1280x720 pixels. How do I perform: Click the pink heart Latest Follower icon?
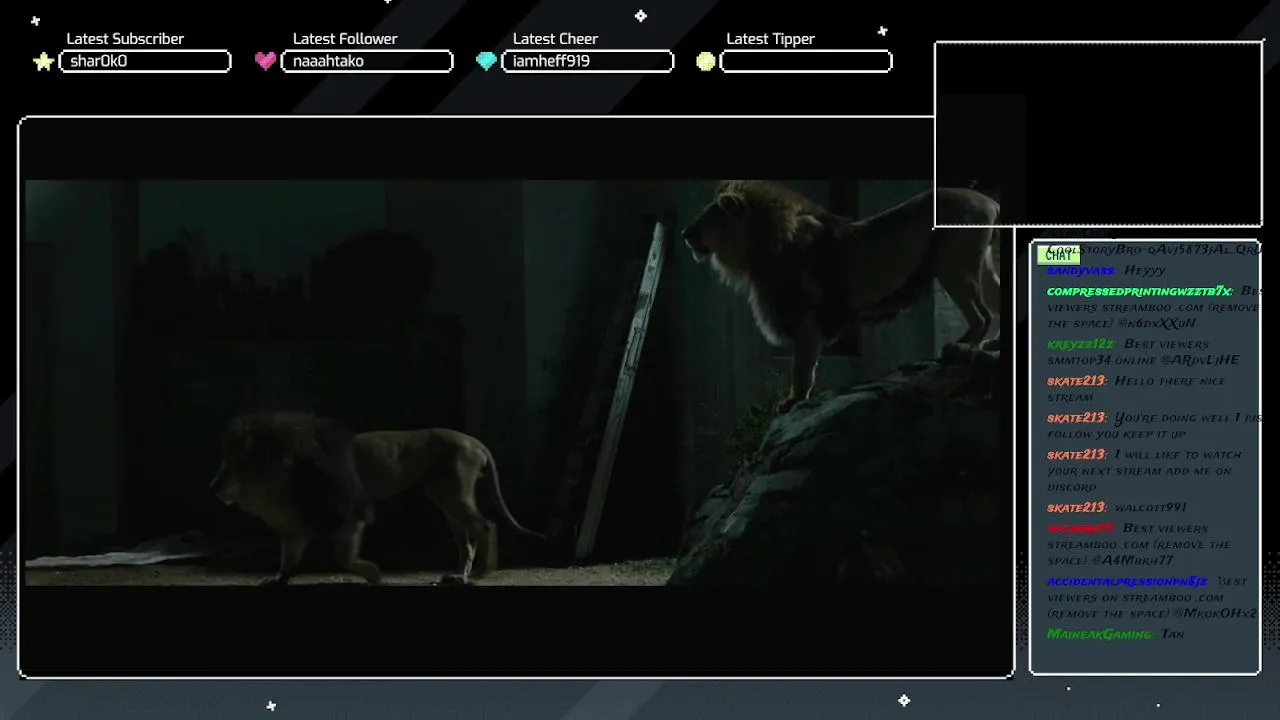265,61
